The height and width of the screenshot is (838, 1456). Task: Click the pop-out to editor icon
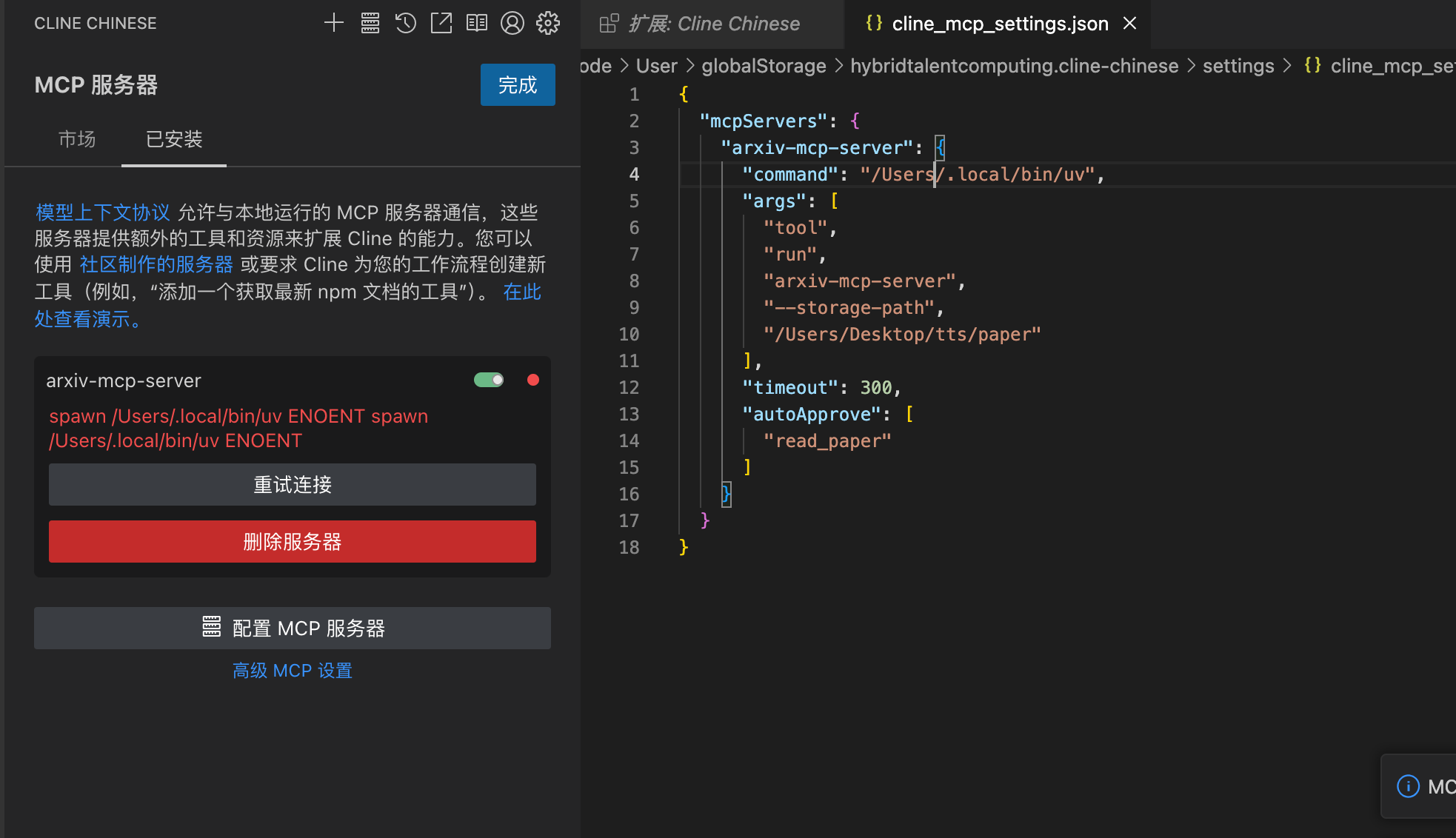click(x=441, y=23)
